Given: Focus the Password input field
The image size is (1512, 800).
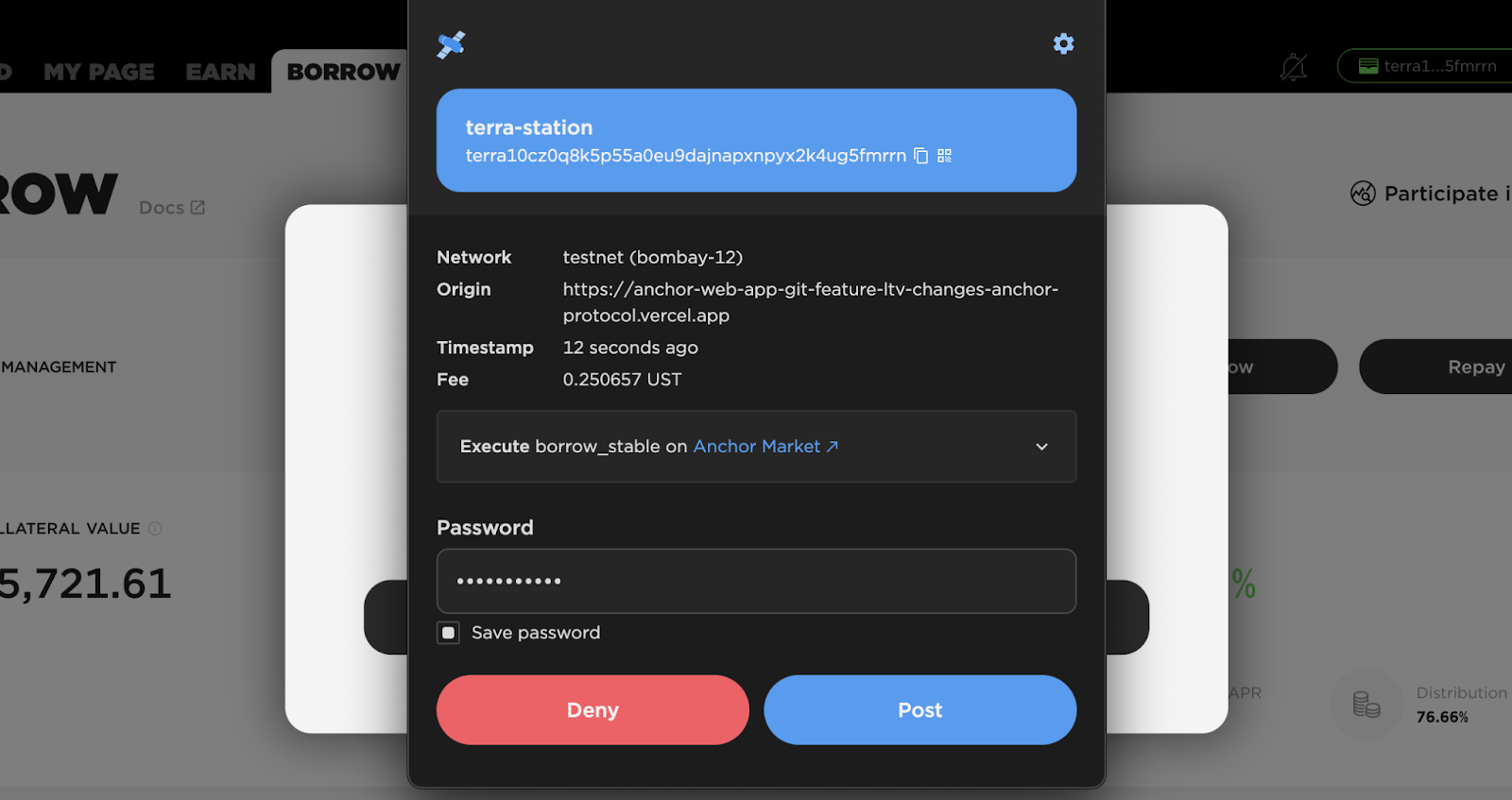Looking at the screenshot, I should pyautogui.click(x=756, y=581).
